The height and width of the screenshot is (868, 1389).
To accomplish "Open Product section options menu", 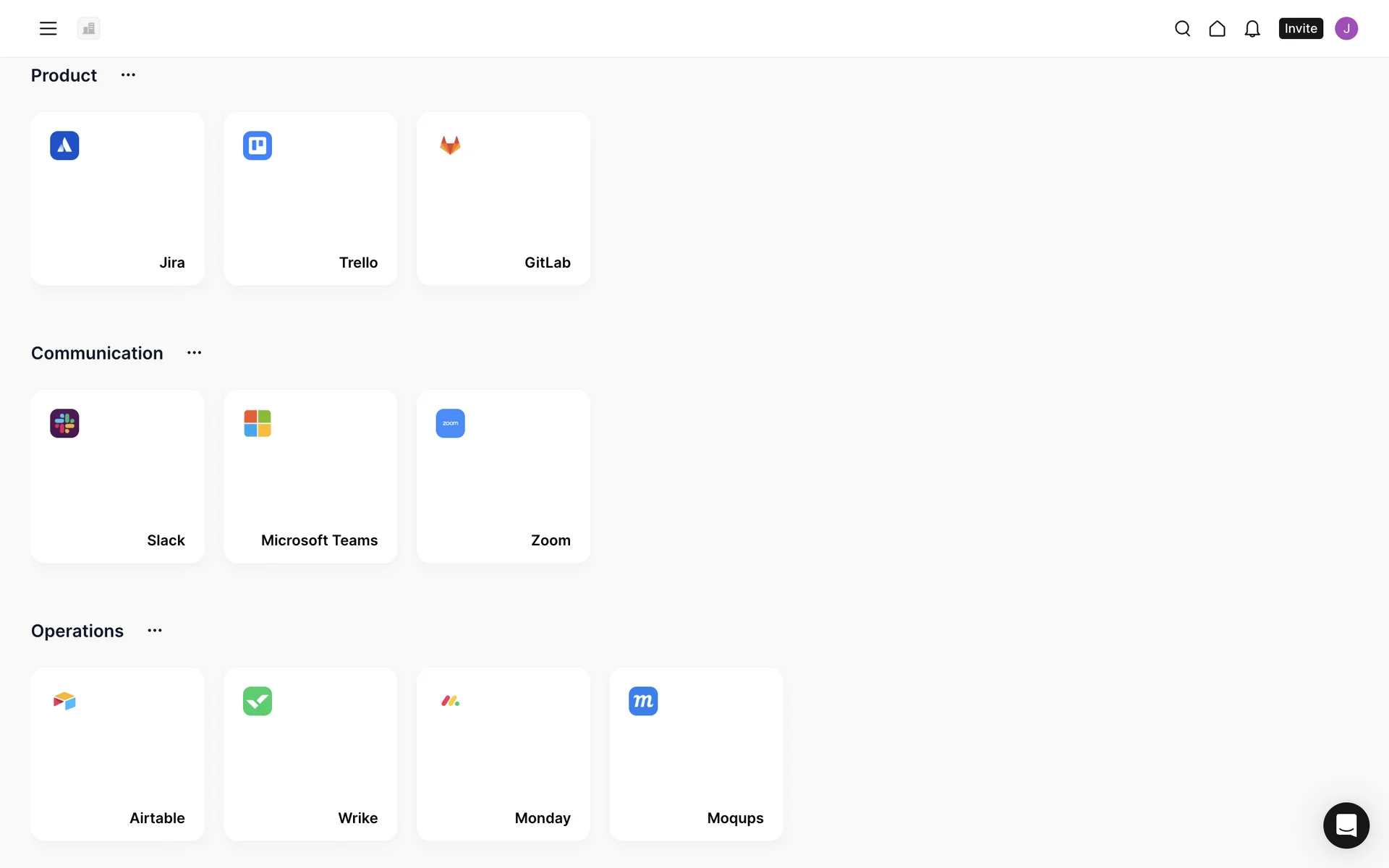I will click(x=128, y=75).
